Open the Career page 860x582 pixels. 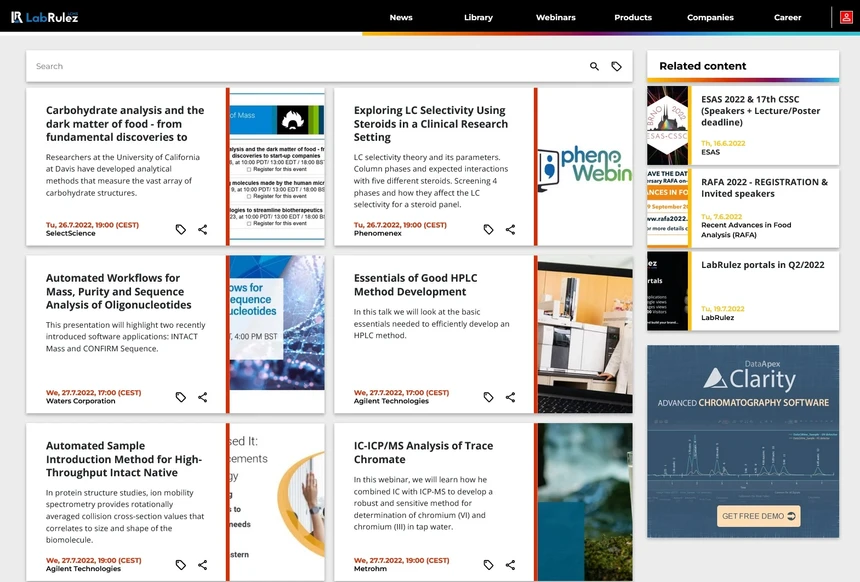point(788,18)
